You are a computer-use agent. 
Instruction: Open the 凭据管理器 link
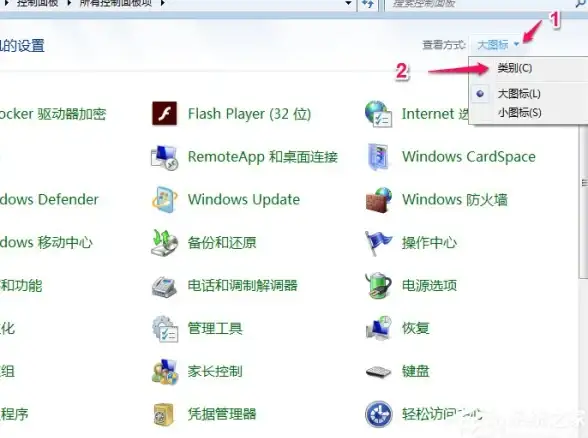coord(222,414)
